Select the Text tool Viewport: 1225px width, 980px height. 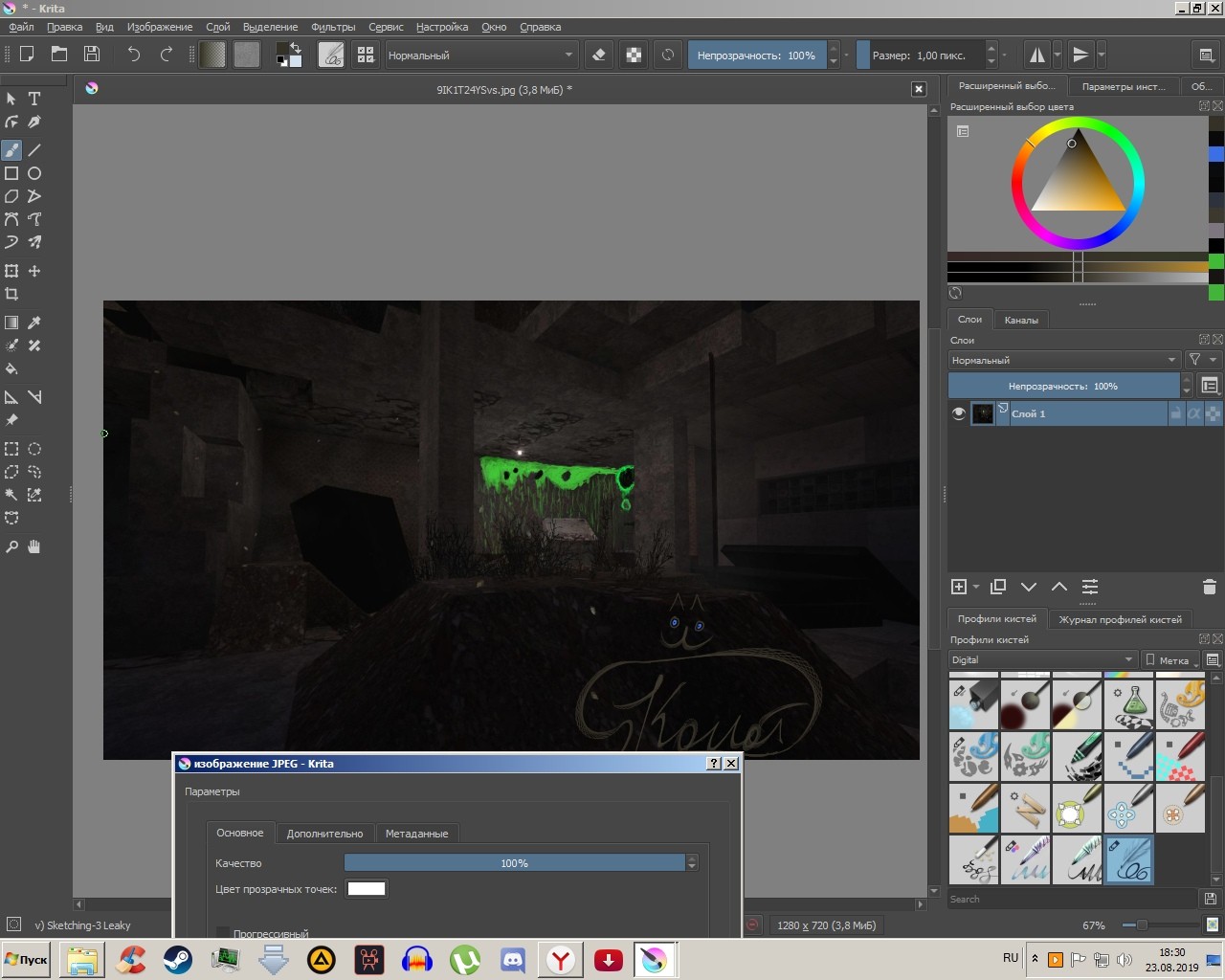tap(34, 99)
